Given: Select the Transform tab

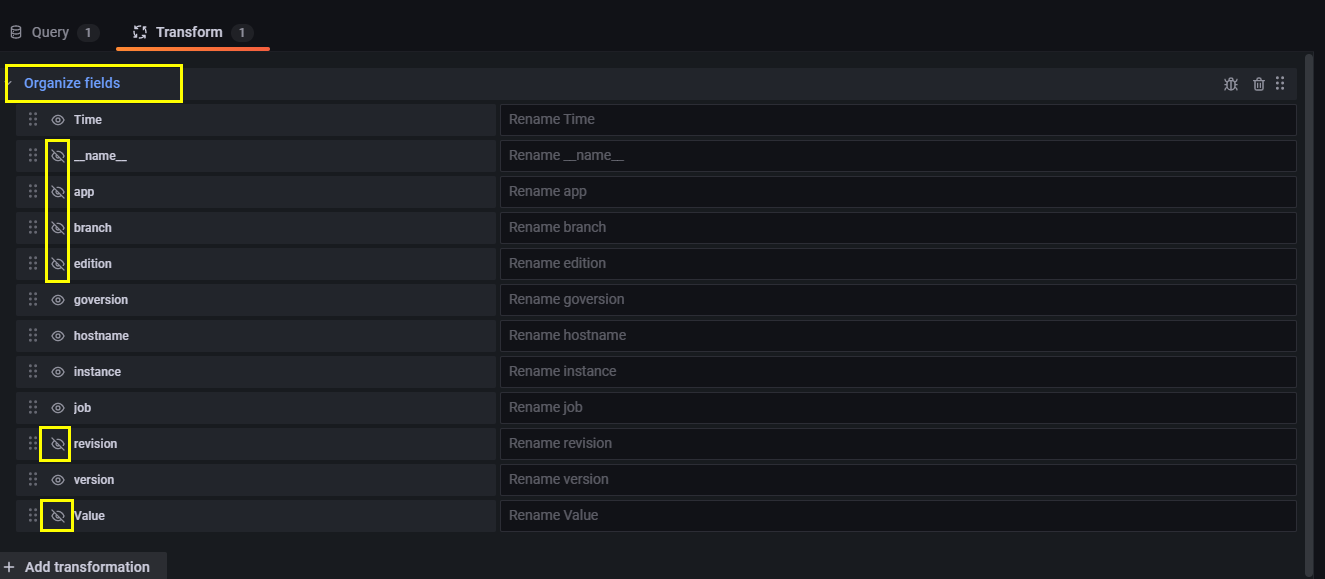Looking at the screenshot, I should point(192,31).
